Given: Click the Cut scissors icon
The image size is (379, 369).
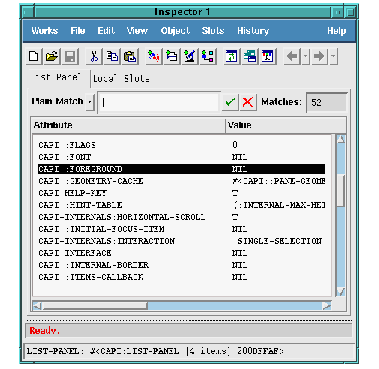Looking at the screenshot, I should pos(94,56).
